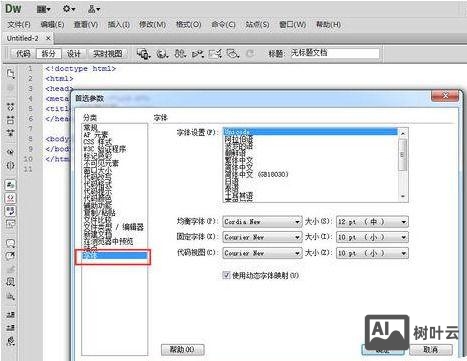Open the 固定字体 Courier New dropdown
This screenshot has width=467, height=361.
262,237
